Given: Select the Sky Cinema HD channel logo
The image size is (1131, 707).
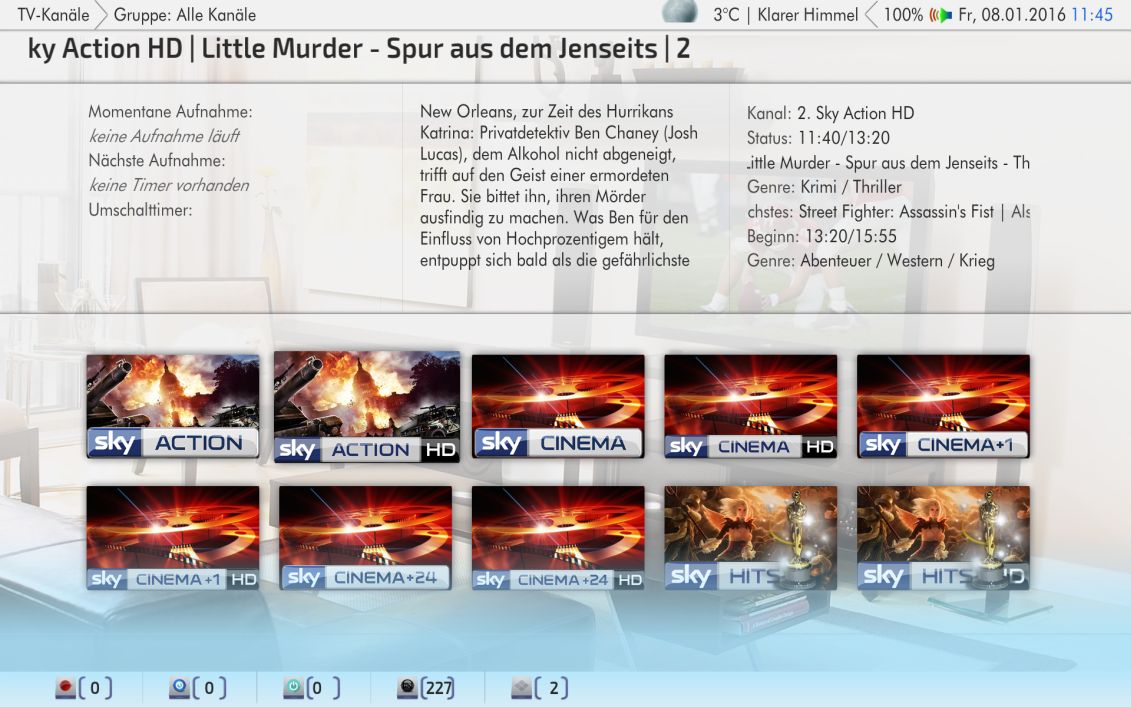Looking at the screenshot, I should (751, 406).
